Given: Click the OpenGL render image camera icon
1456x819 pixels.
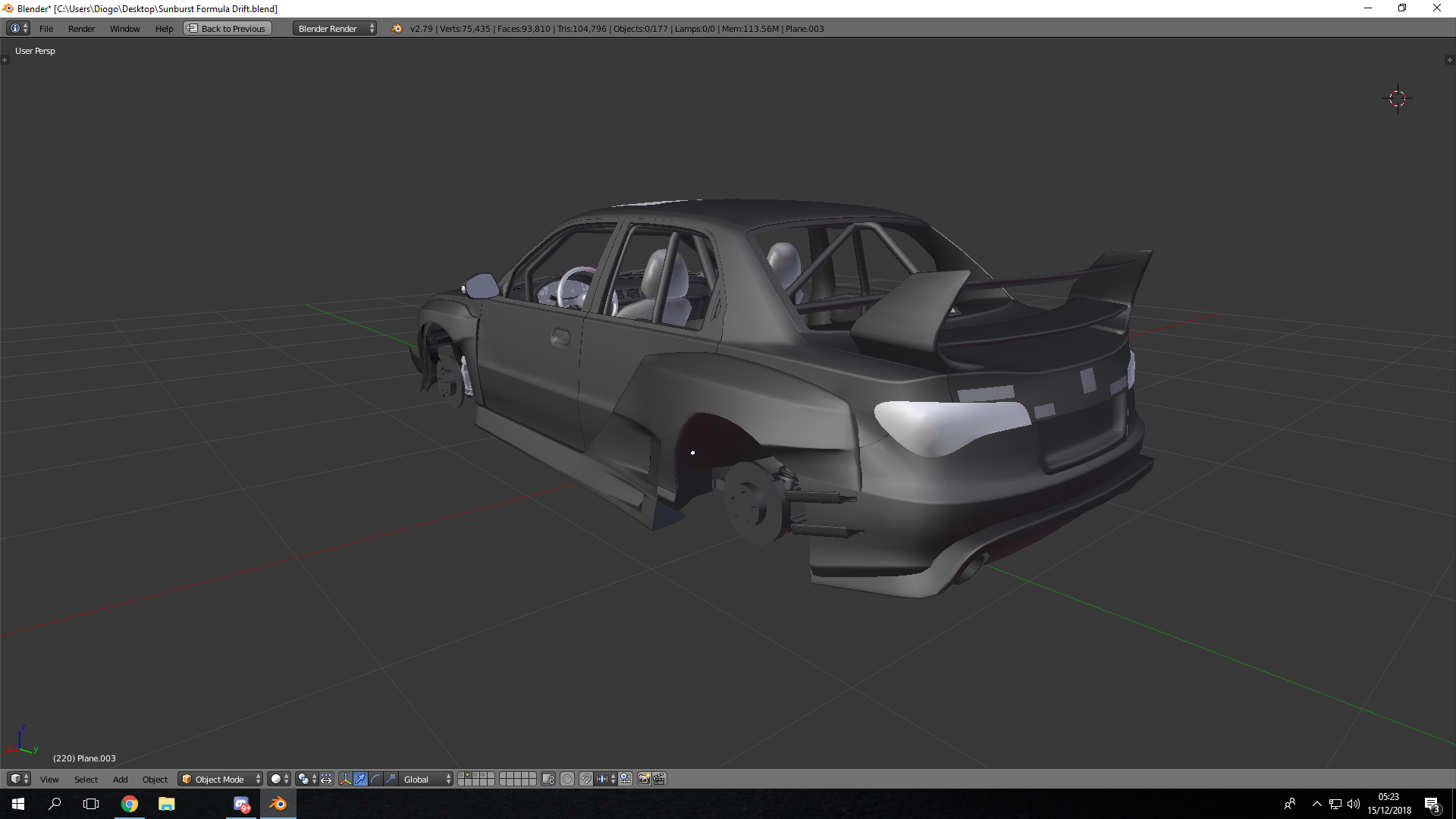Looking at the screenshot, I should coord(644,779).
